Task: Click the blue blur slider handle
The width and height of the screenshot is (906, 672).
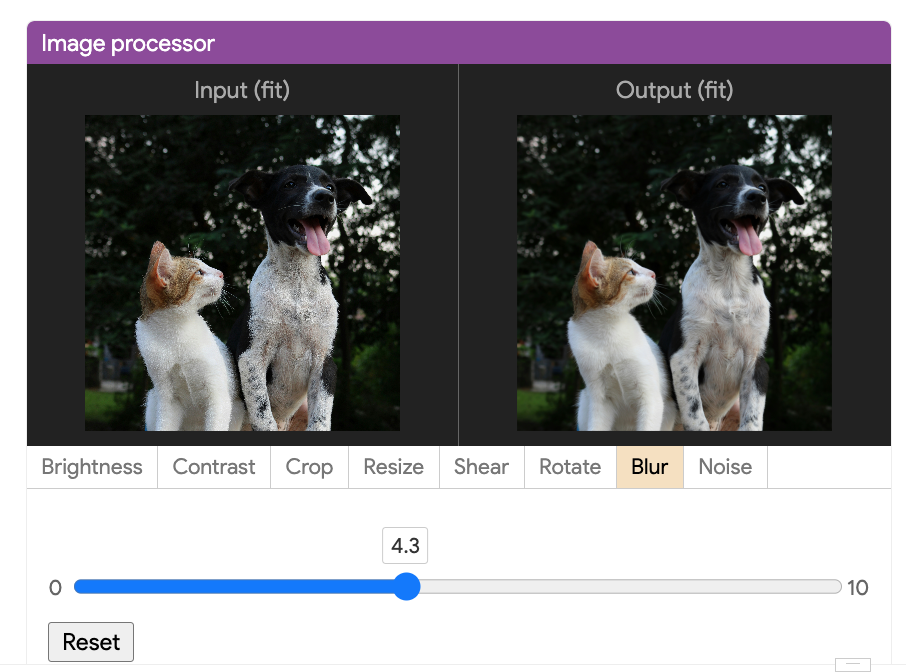Action: [407, 586]
